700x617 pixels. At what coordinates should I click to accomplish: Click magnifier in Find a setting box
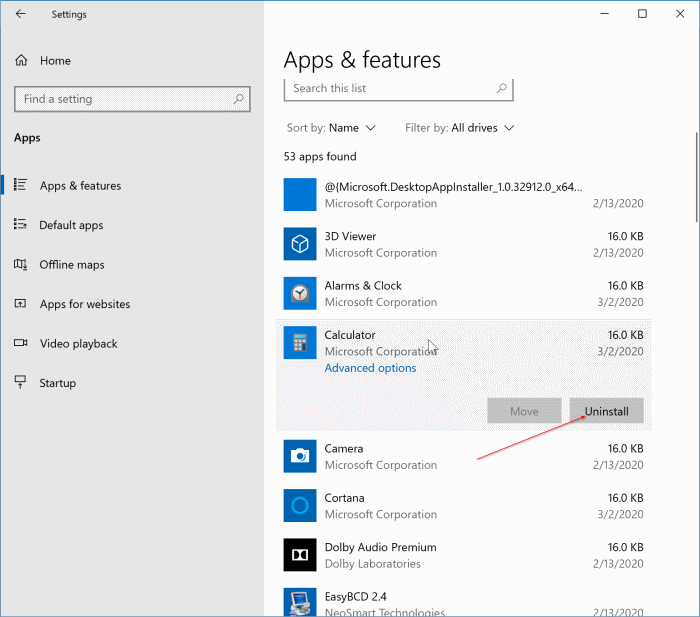pyautogui.click(x=239, y=99)
